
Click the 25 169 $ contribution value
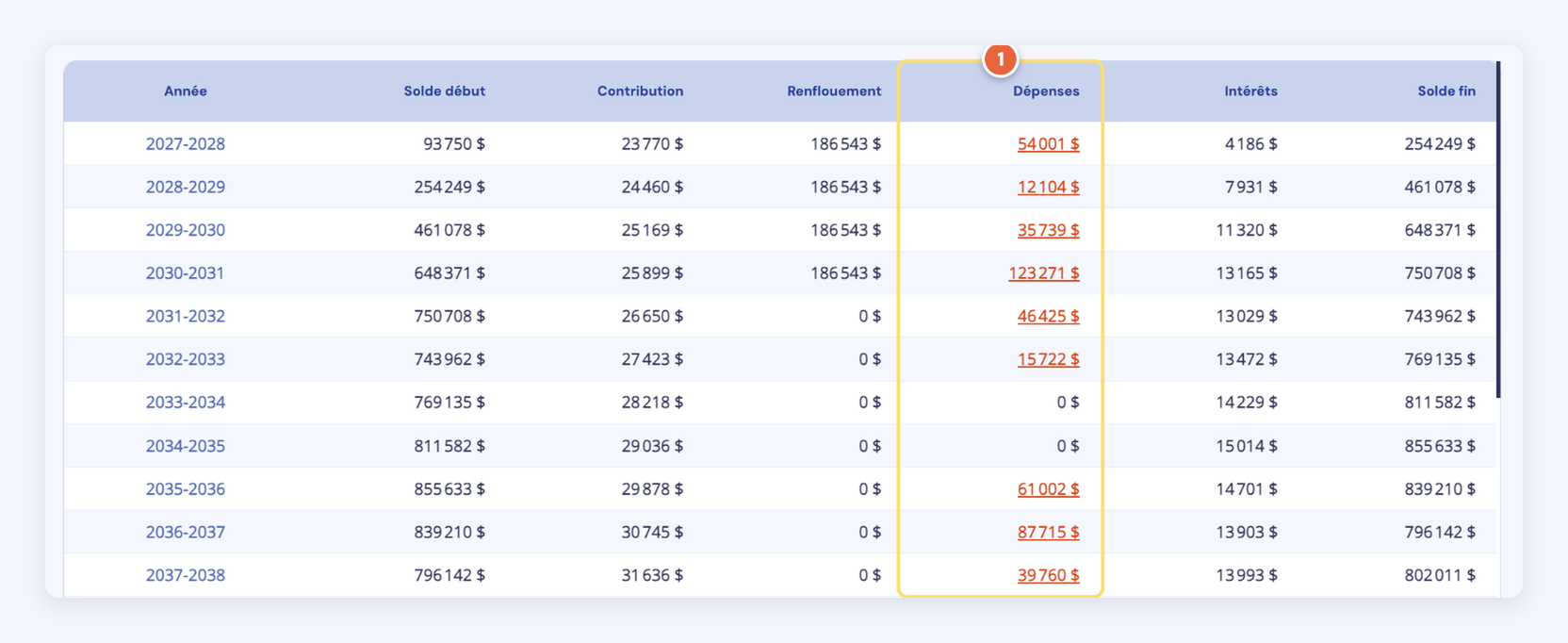pyautogui.click(x=652, y=230)
